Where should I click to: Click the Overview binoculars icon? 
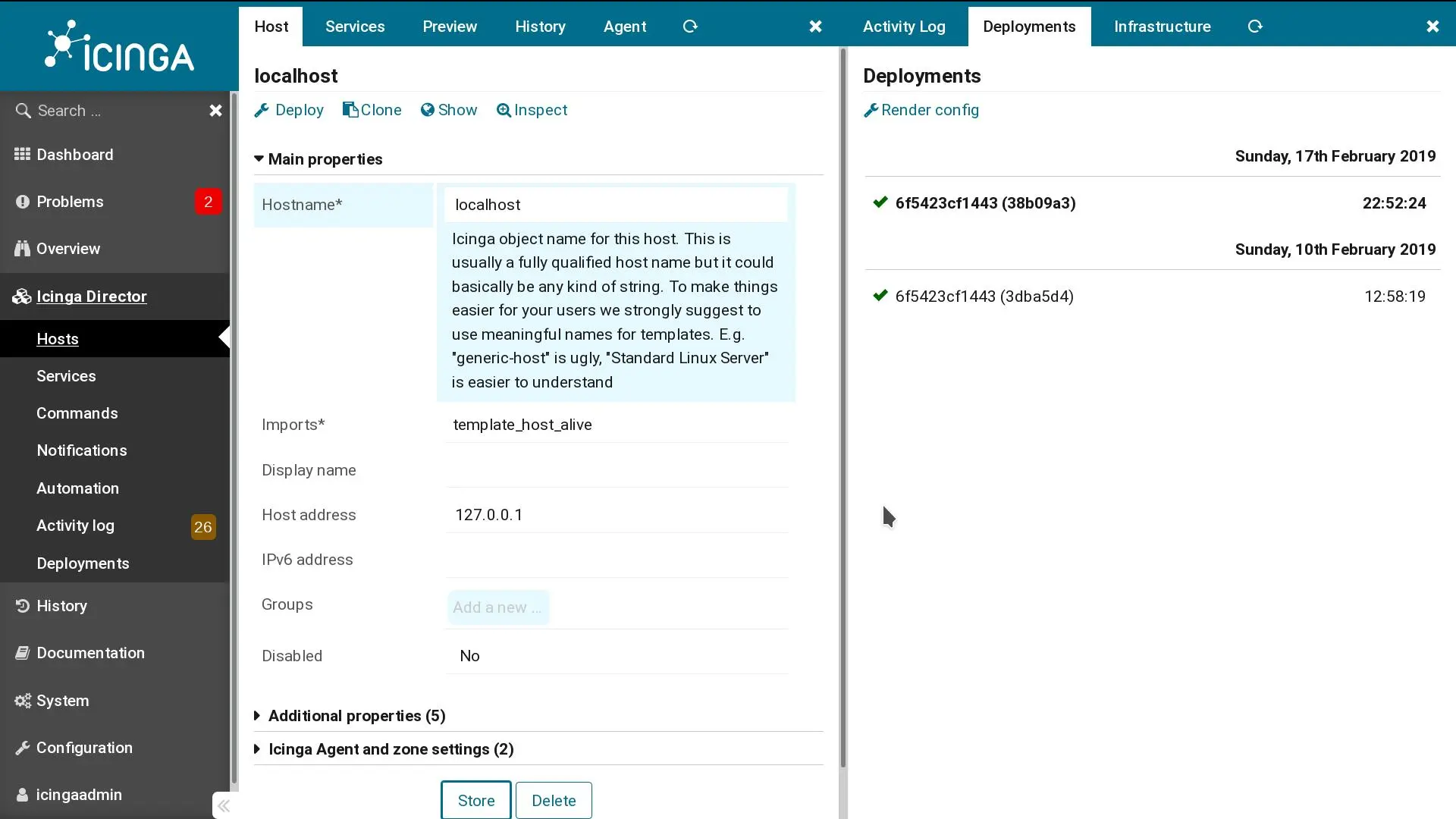(x=22, y=249)
